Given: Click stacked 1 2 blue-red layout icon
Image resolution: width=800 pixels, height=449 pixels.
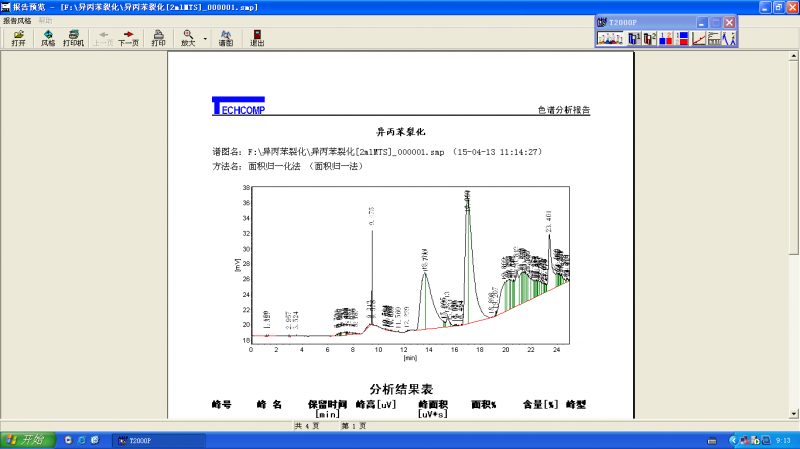Looking at the screenshot, I should coord(682,38).
